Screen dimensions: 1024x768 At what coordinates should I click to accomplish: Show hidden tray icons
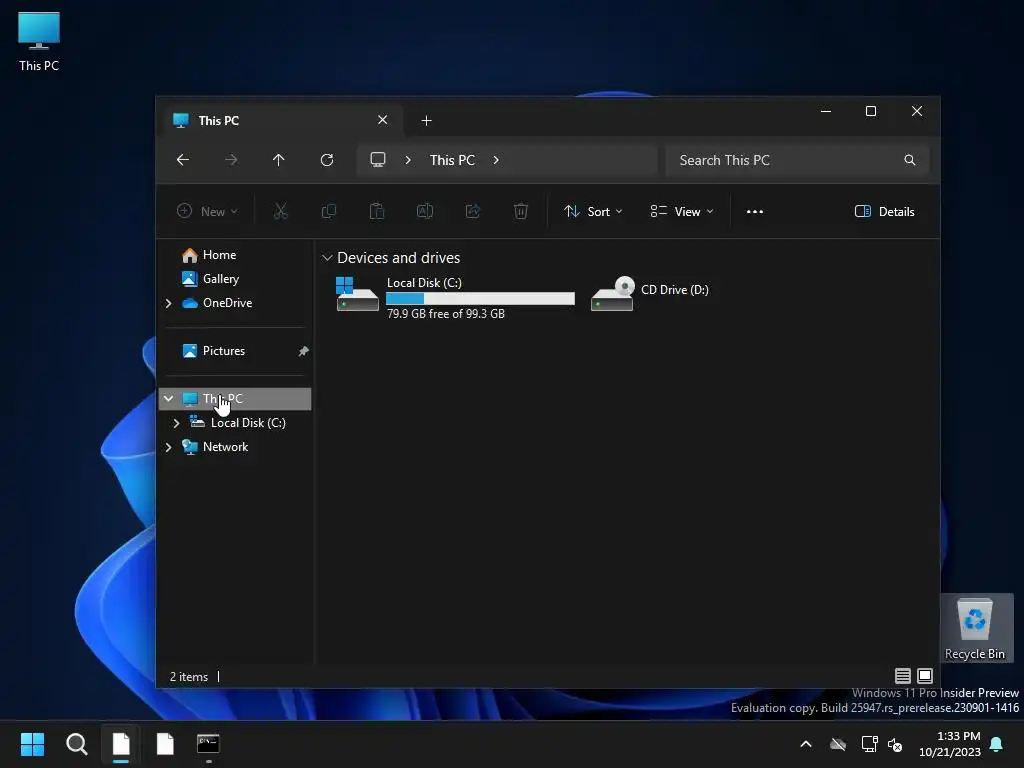(806, 744)
